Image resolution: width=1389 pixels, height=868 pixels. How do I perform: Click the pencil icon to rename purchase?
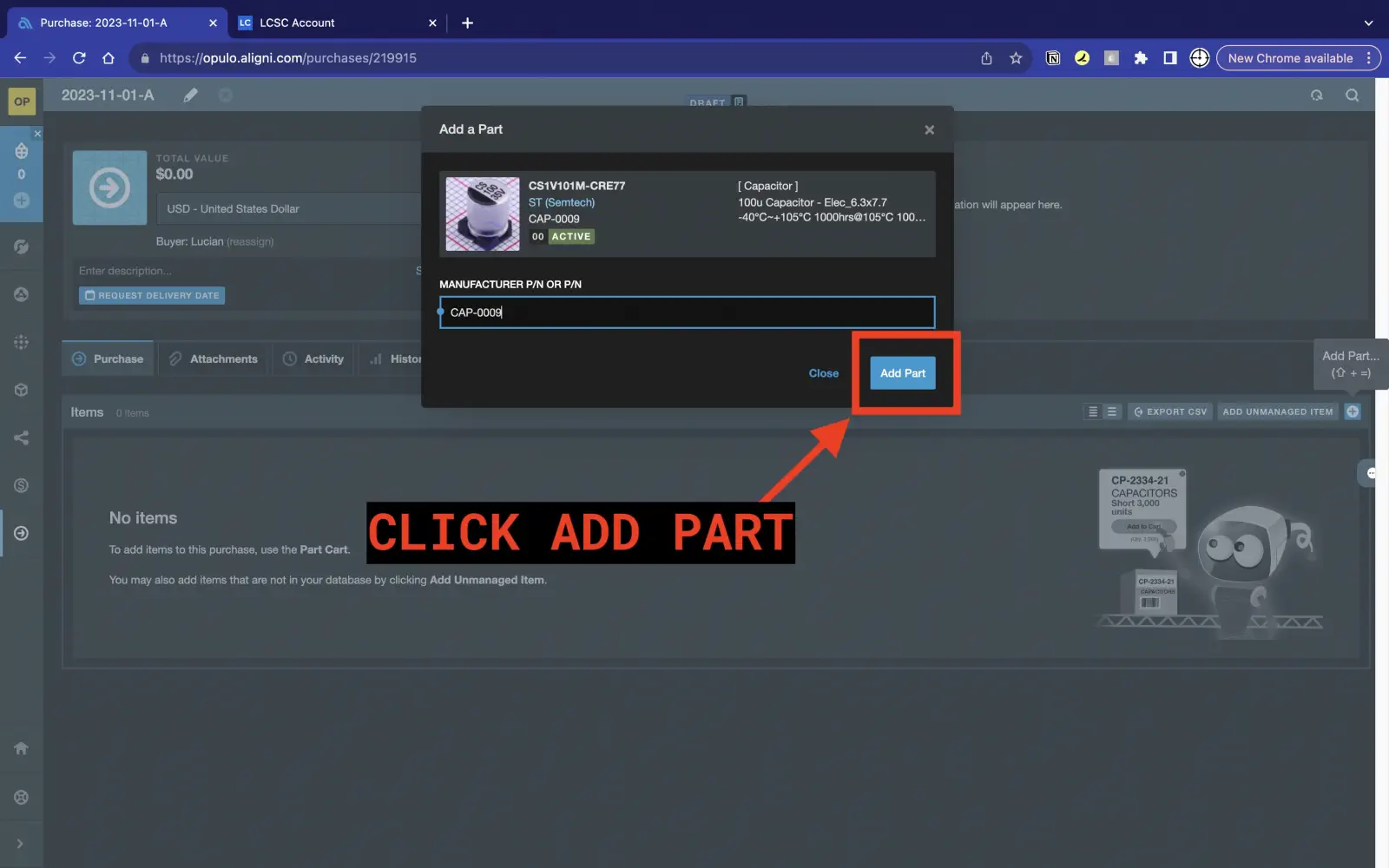point(191,95)
